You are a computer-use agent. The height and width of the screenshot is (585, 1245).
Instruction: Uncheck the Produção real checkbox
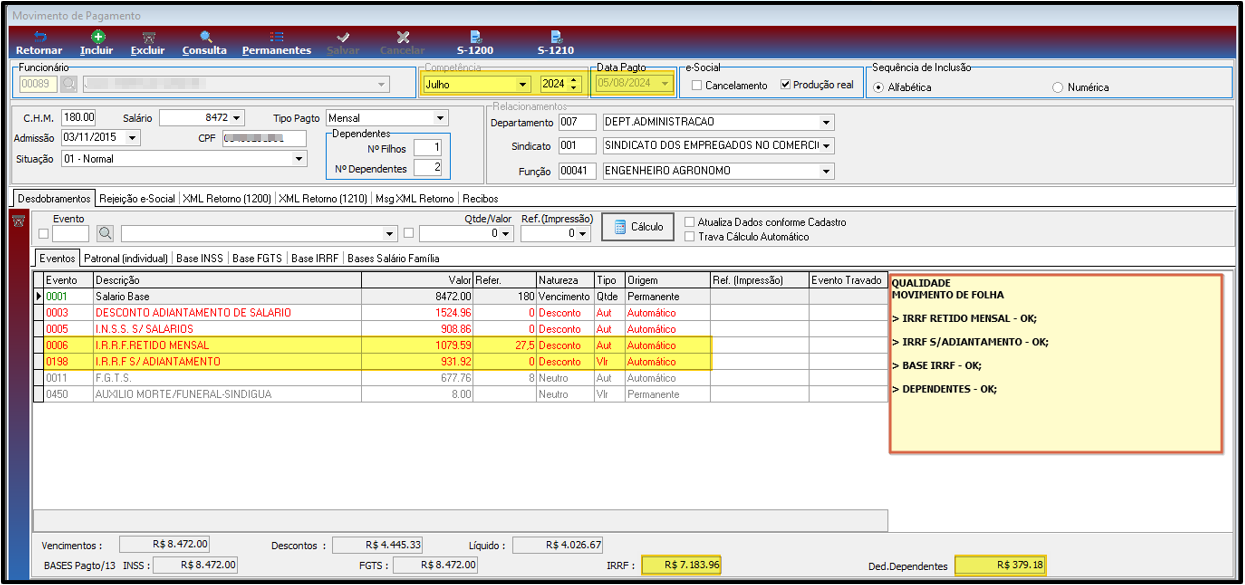coord(785,85)
